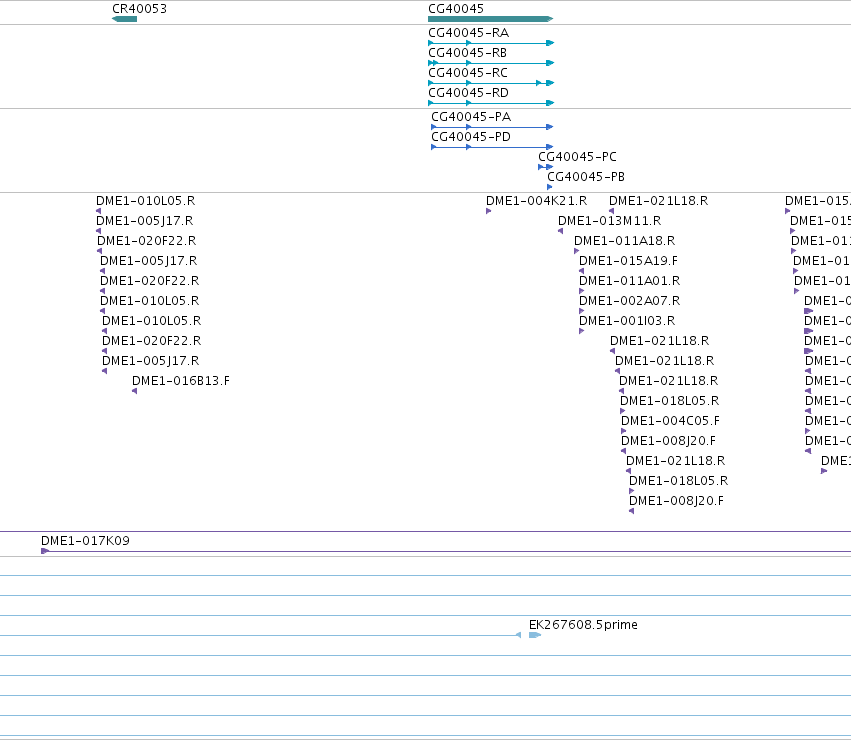851x740 pixels.
Task: Select BAC end DME1-002A07.R
Action: coord(630,301)
